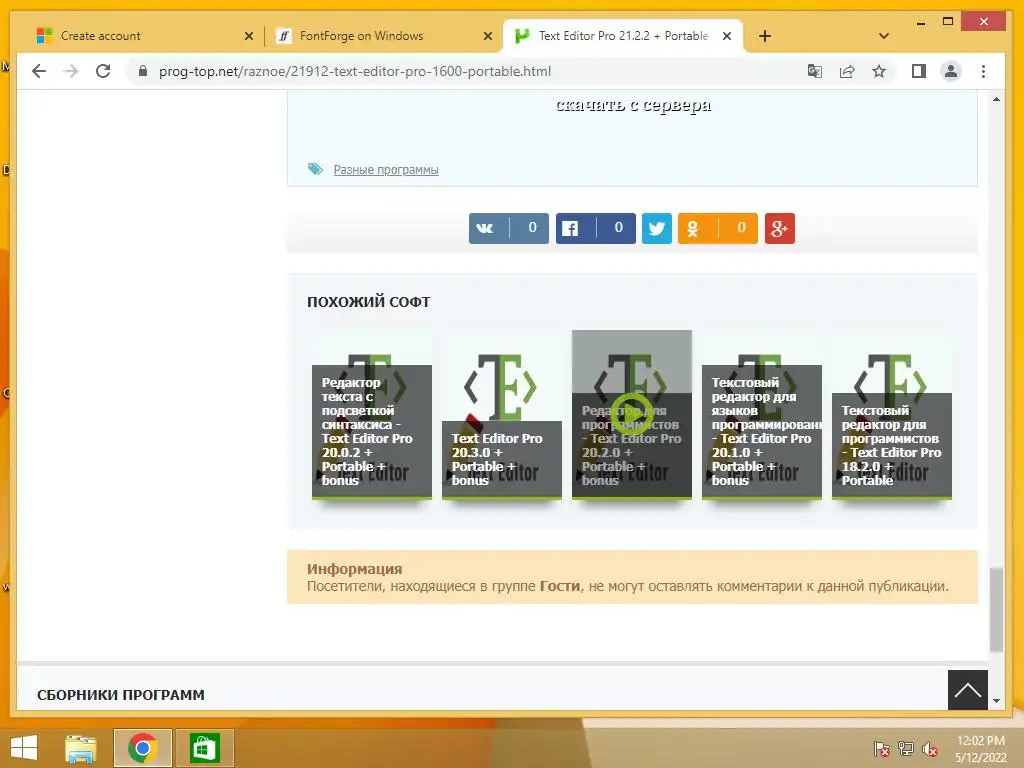Close the Text Editor Pro tab
Image resolution: width=1024 pixels, height=768 pixels.
click(727, 36)
